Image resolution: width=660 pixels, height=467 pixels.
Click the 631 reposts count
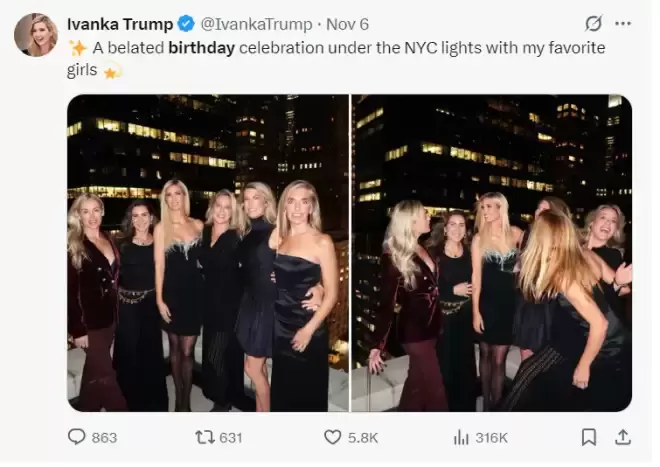point(231,438)
